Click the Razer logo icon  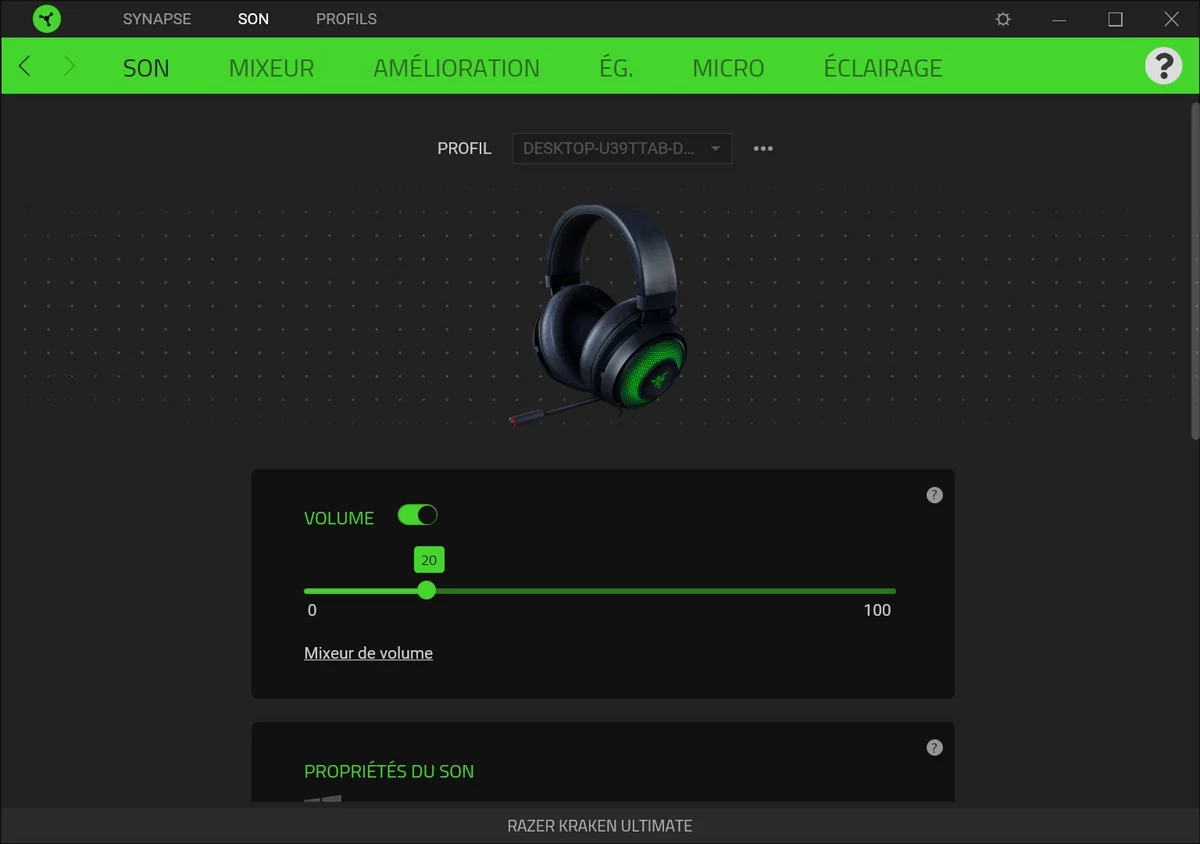coord(46,19)
